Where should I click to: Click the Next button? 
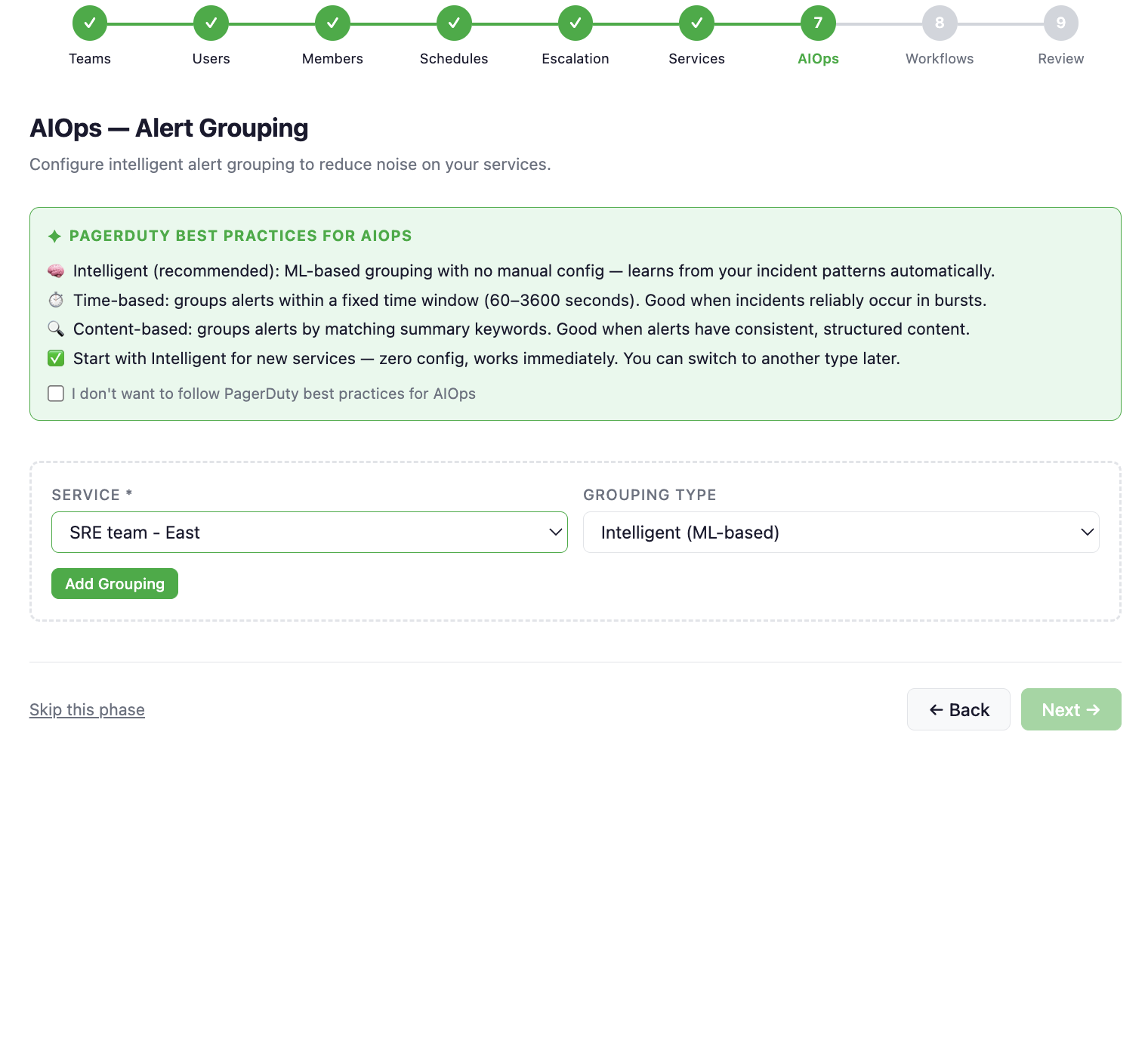click(1071, 709)
